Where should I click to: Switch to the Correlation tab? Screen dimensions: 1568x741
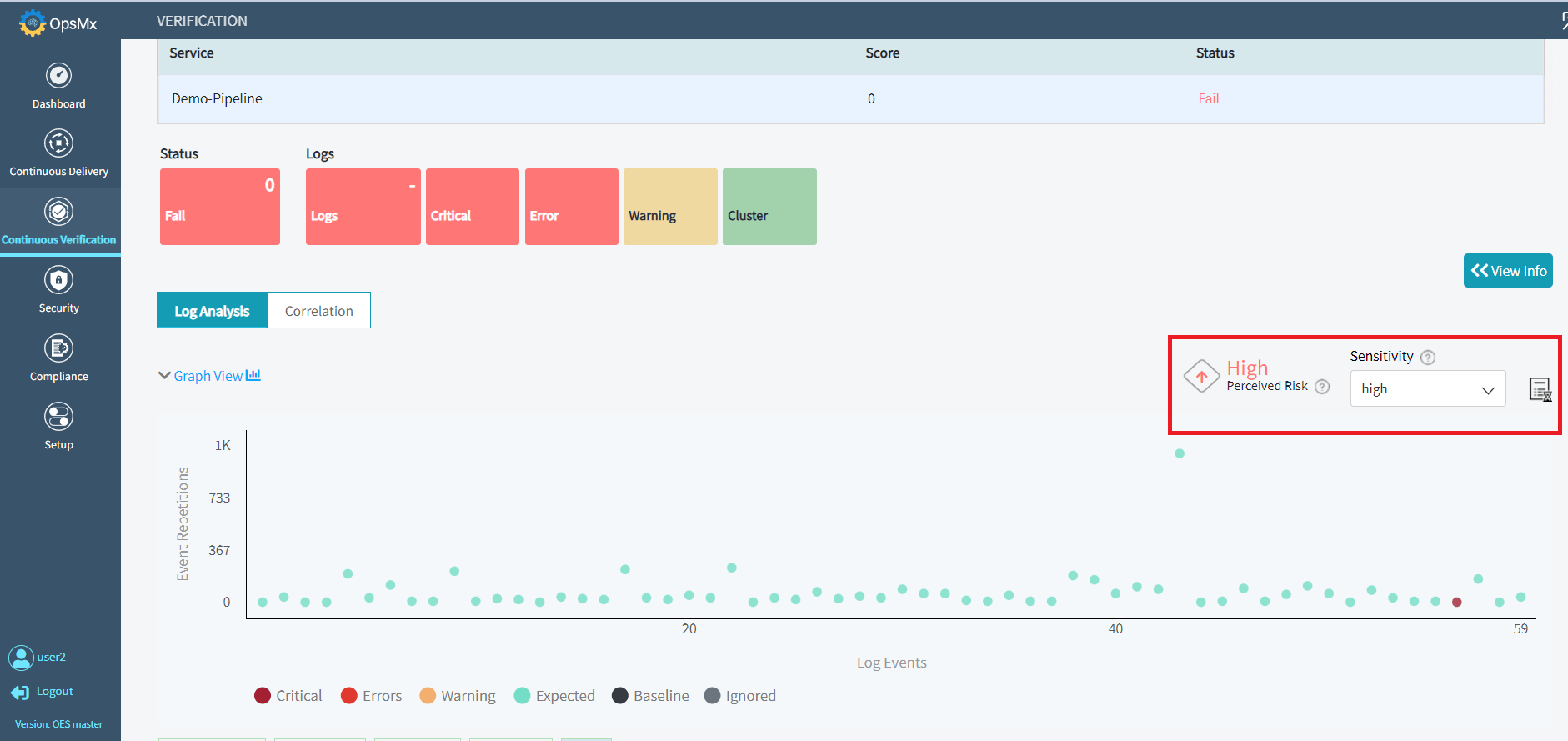point(319,311)
